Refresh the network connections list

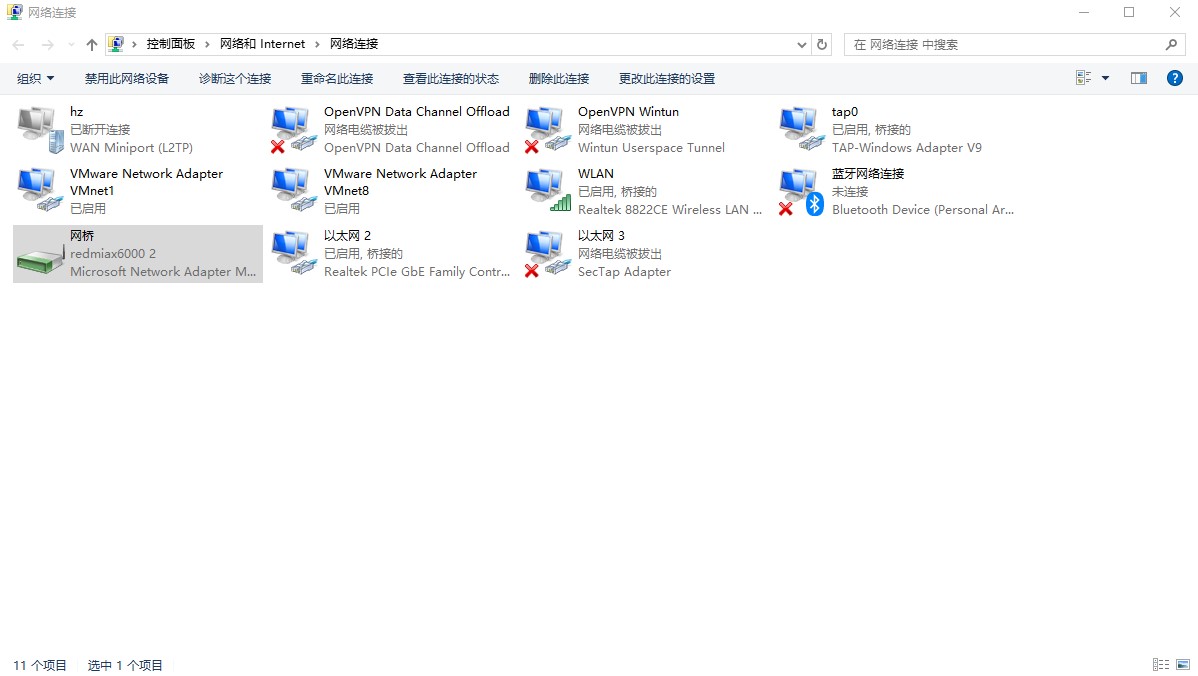click(822, 45)
